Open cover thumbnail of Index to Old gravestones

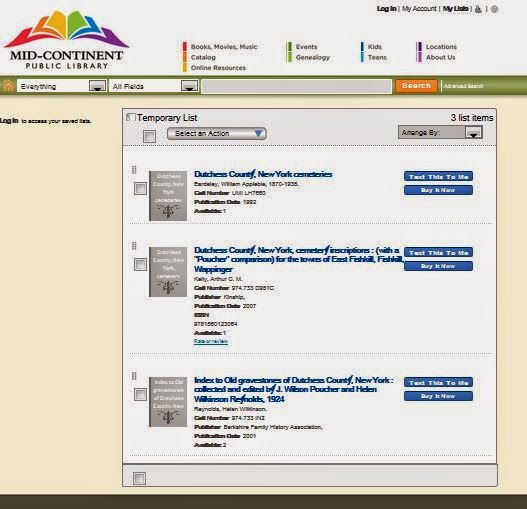click(168, 402)
